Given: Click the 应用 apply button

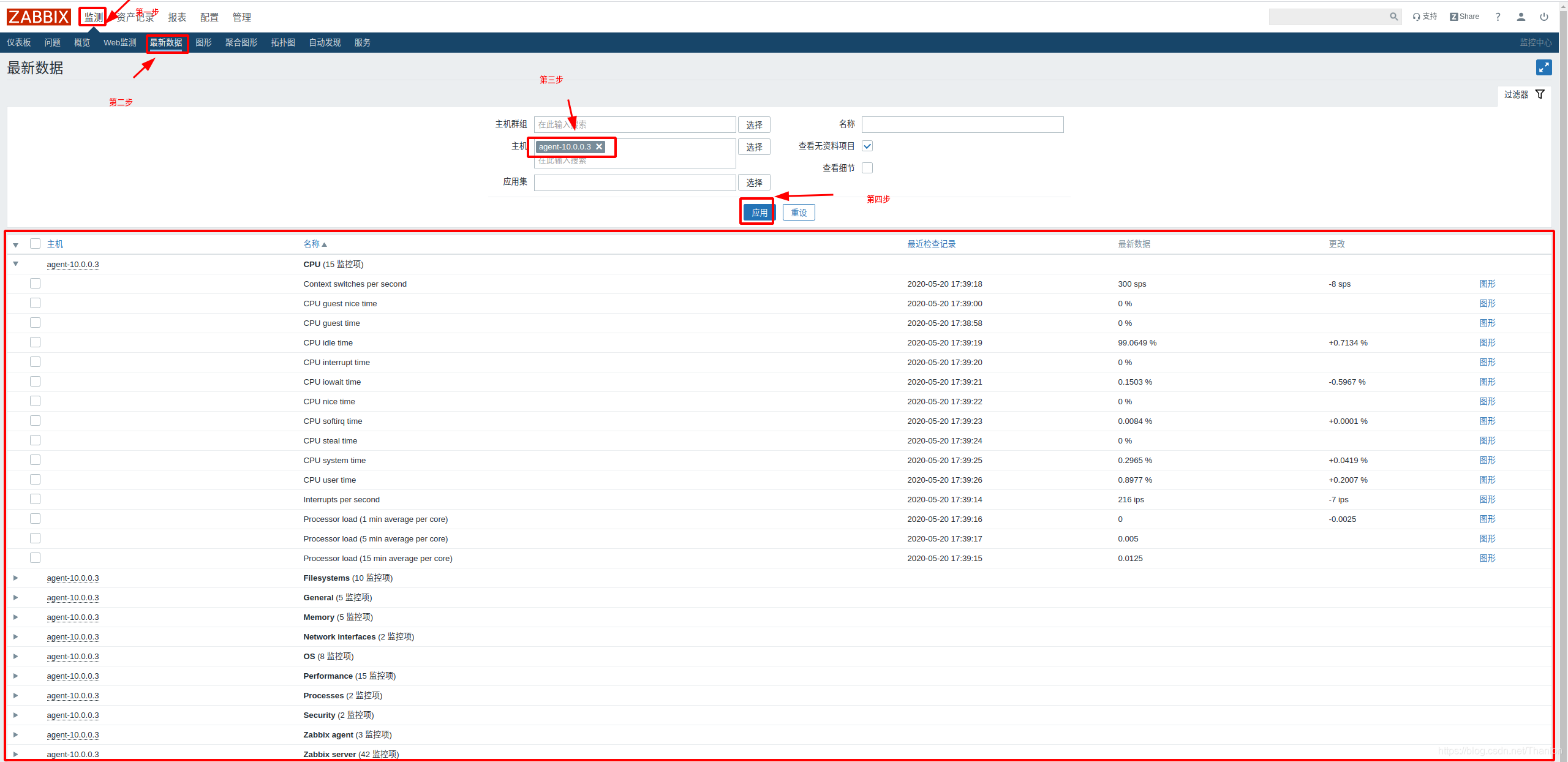Looking at the screenshot, I should point(759,213).
